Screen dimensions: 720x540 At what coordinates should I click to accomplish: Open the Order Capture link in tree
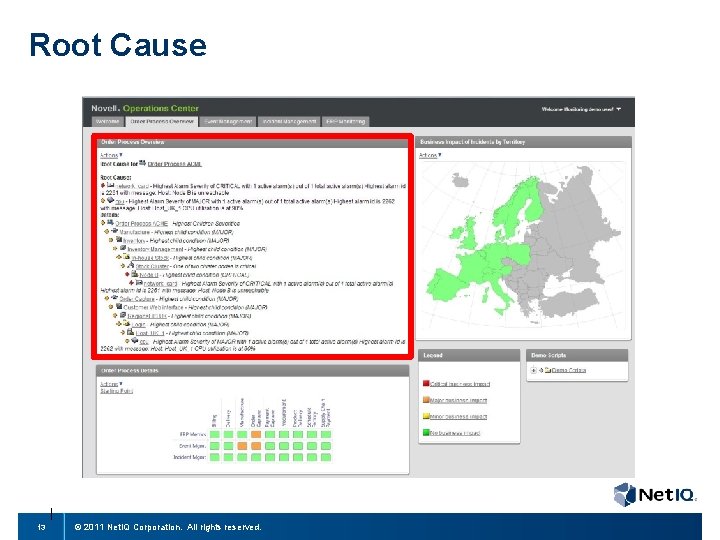137,299
